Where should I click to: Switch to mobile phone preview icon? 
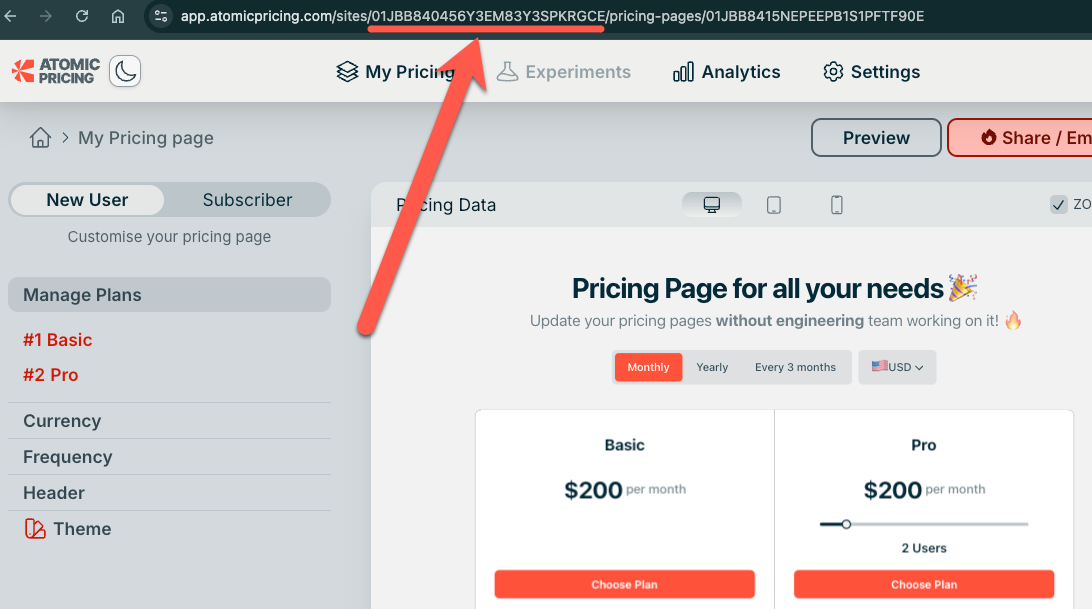837,205
